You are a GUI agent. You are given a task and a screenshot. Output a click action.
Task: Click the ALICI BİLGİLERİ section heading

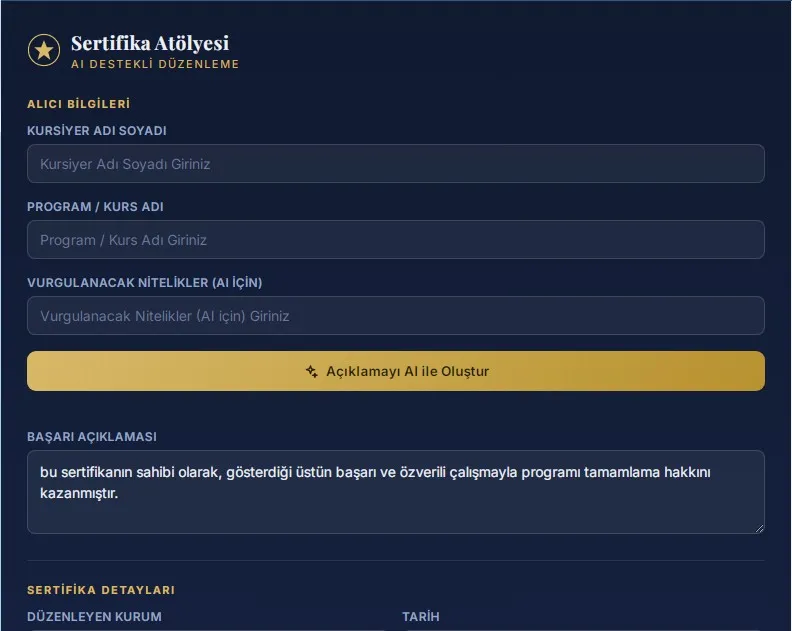pos(78,104)
